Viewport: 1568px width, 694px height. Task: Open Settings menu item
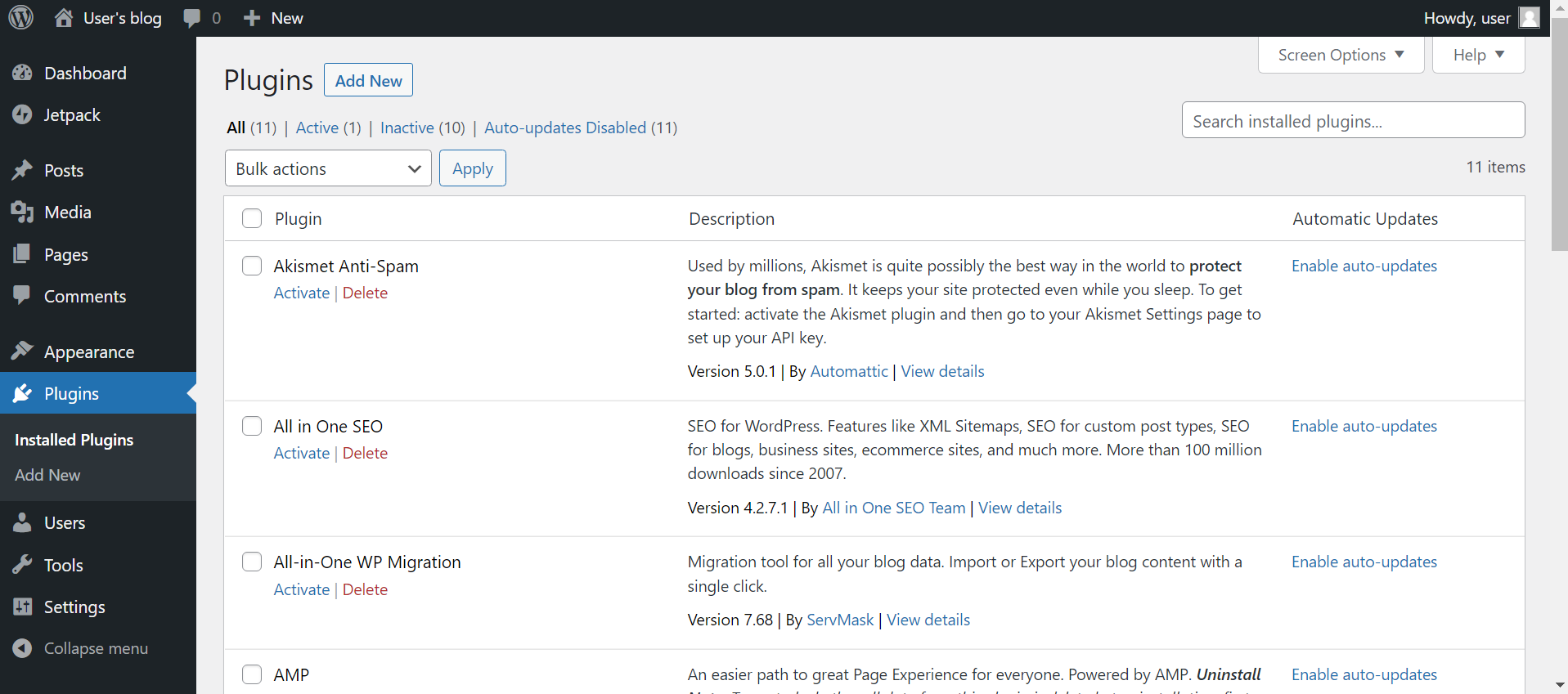pos(98,607)
